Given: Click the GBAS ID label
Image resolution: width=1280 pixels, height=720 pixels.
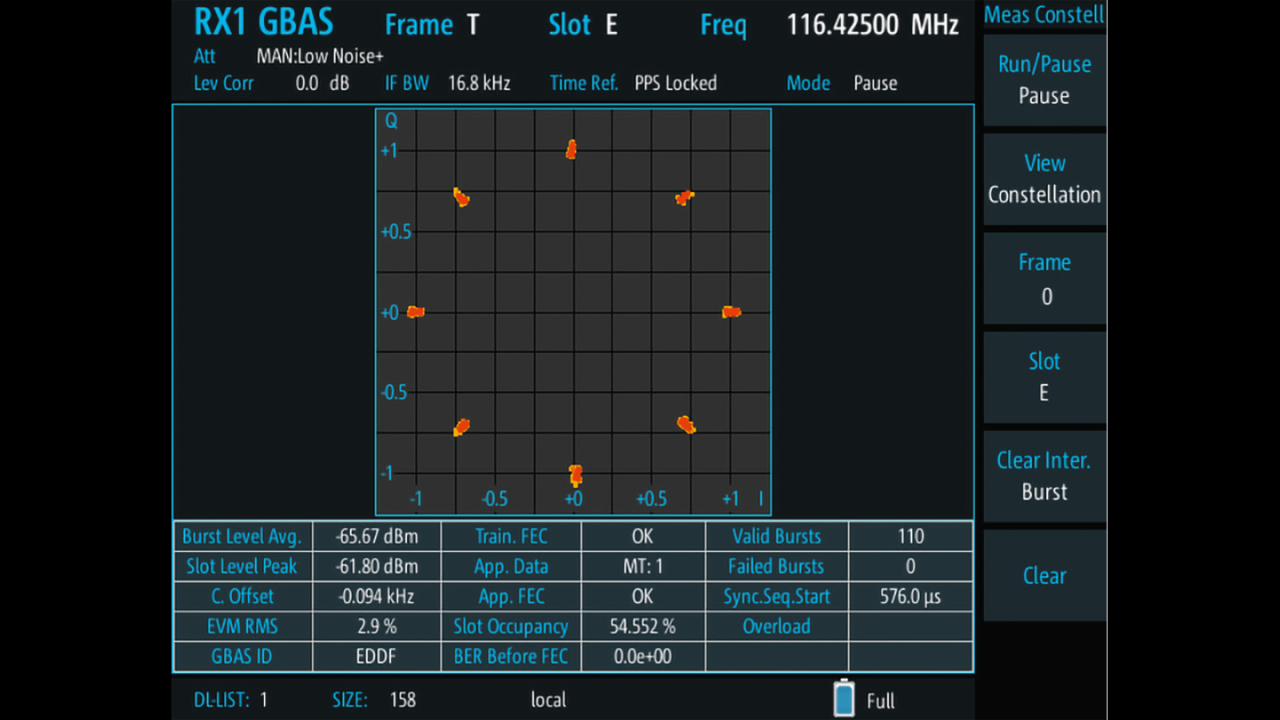Looking at the screenshot, I should click(x=242, y=656).
